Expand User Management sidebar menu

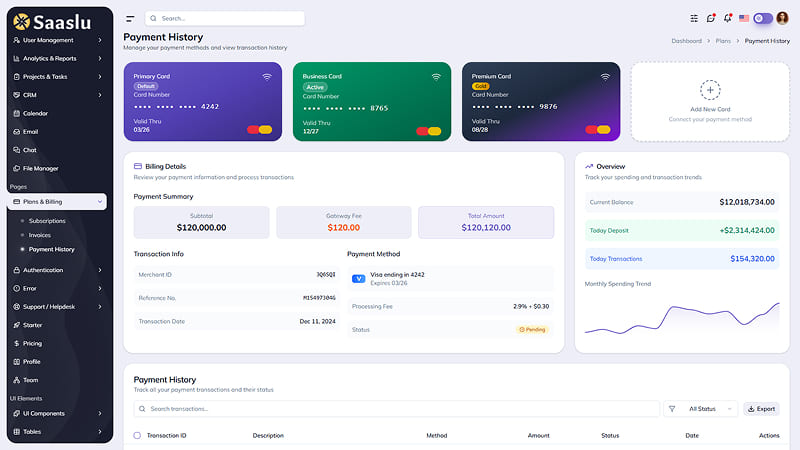pos(58,40)
